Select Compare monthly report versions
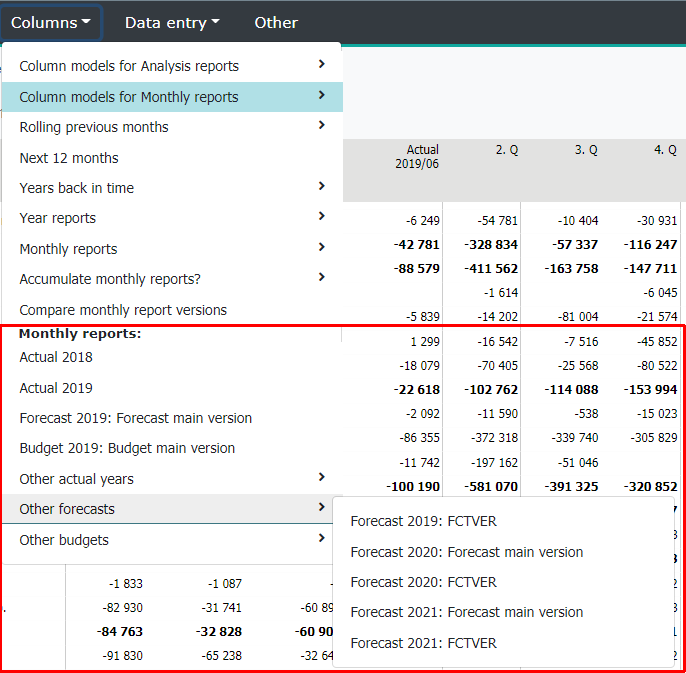Viewport: 686px width, 673px height. coord(172,310)
